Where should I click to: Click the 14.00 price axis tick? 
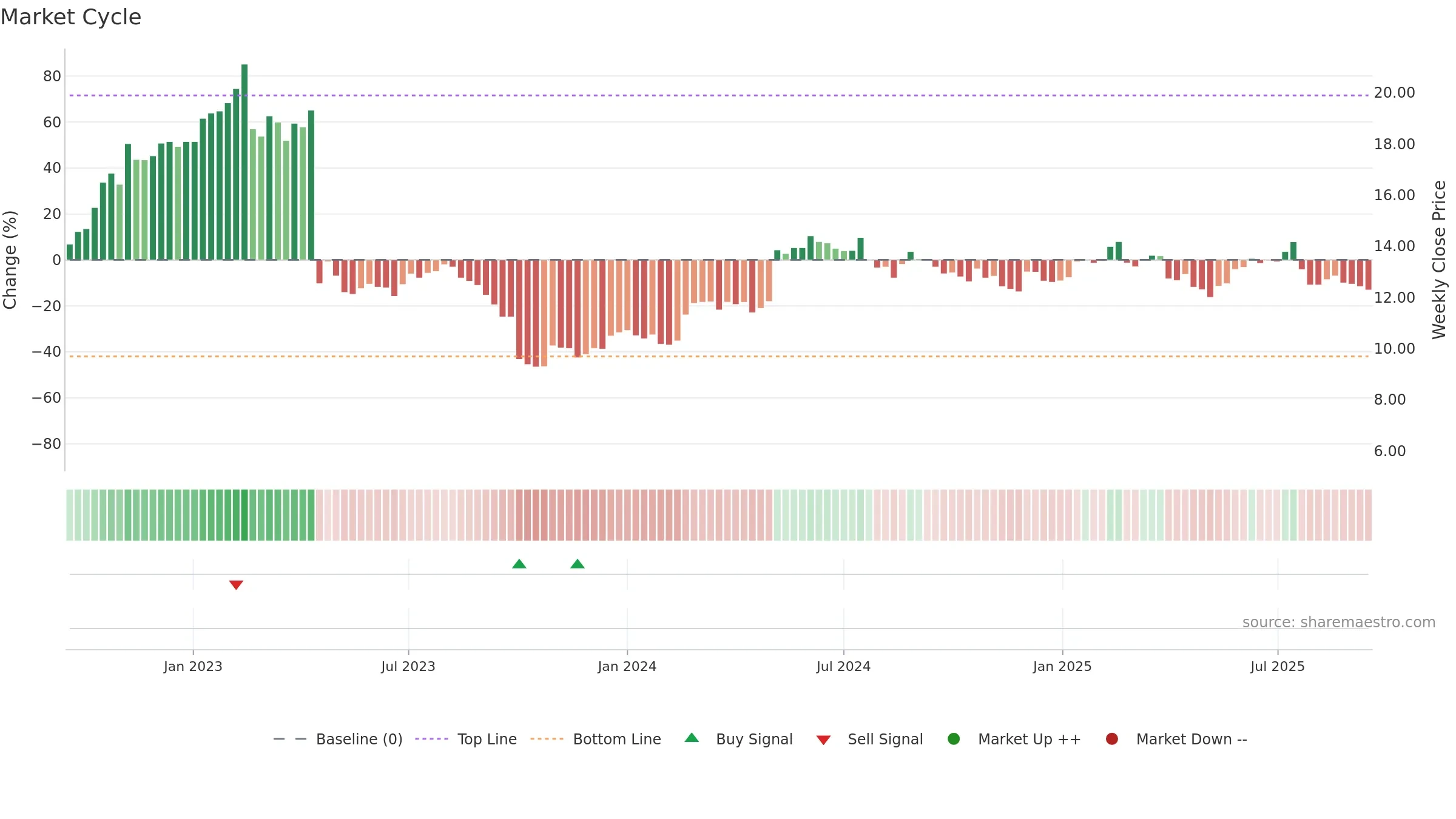click(x=1394, y=246)
